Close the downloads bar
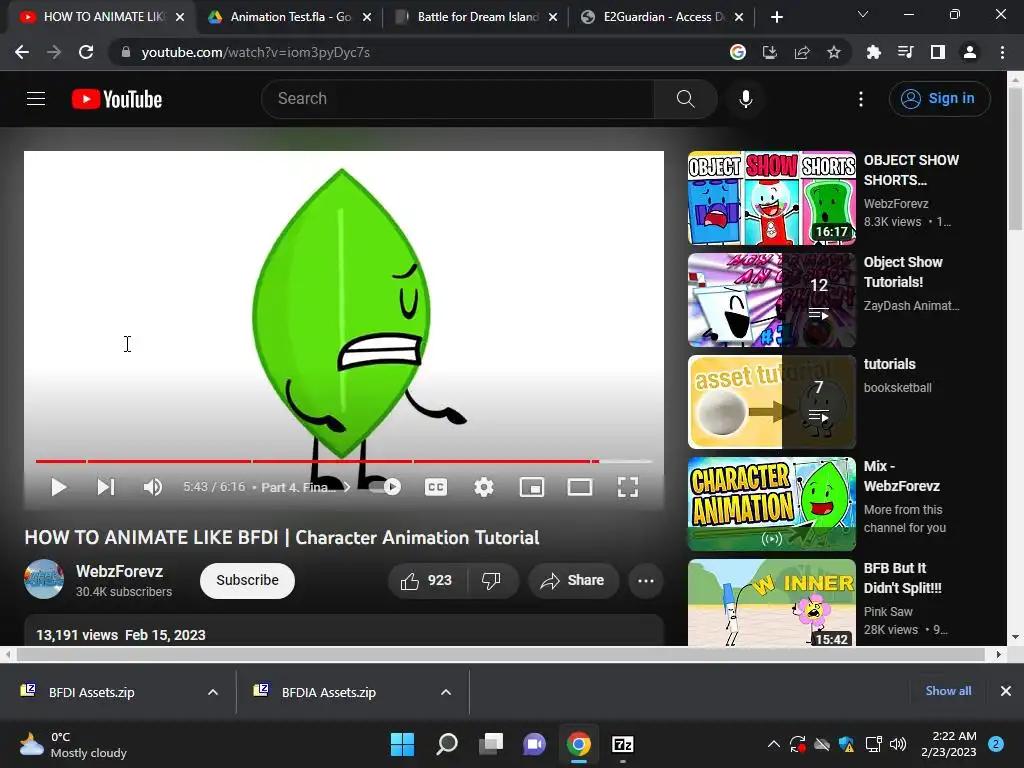Screen dimensions: 1024x768 click(x=1006, y=691)
